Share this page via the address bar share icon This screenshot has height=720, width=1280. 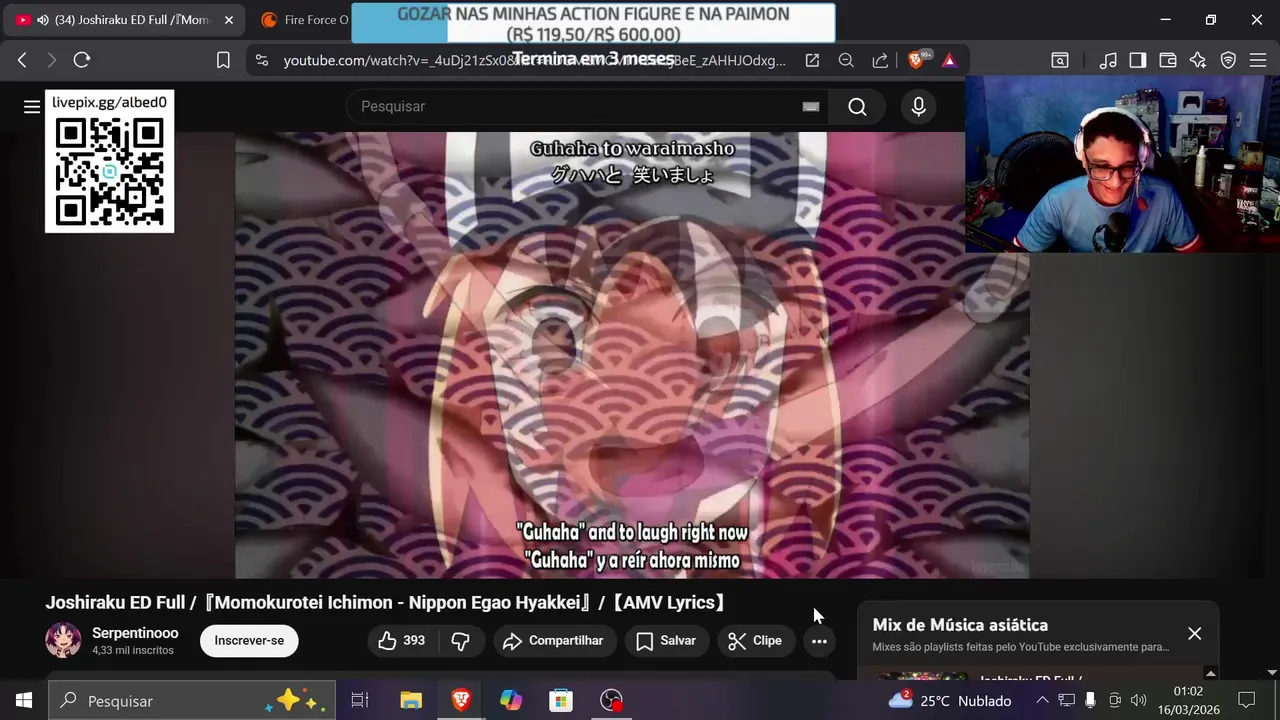[x=880, y=60]
